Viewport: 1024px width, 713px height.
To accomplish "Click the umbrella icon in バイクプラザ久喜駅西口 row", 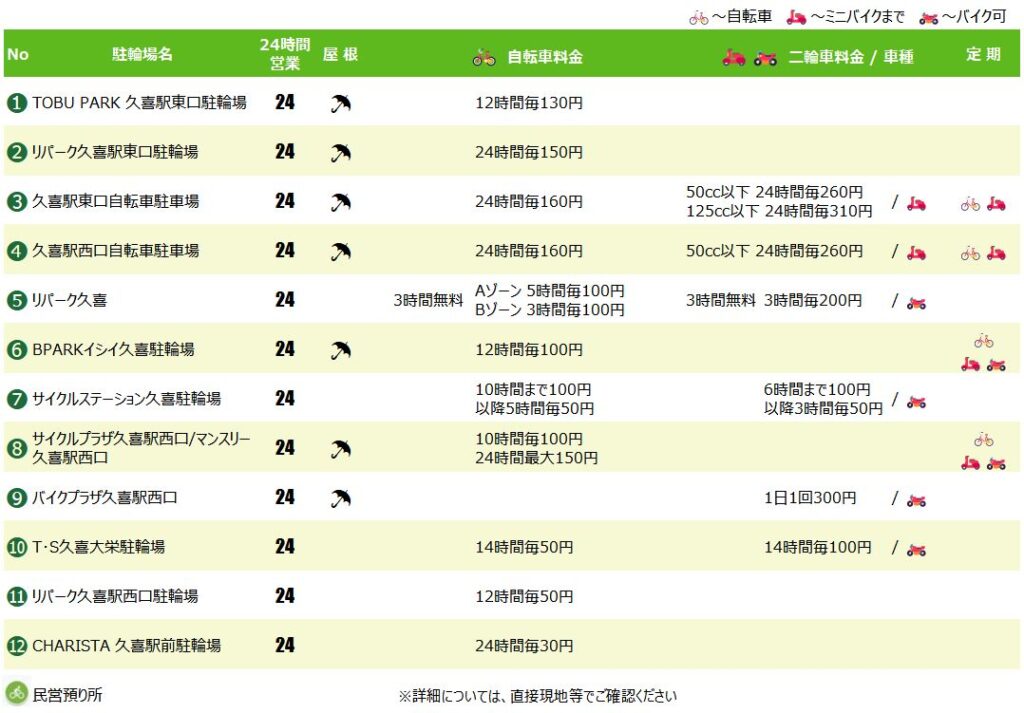I will pyautogui.click(x=341, y=498).
